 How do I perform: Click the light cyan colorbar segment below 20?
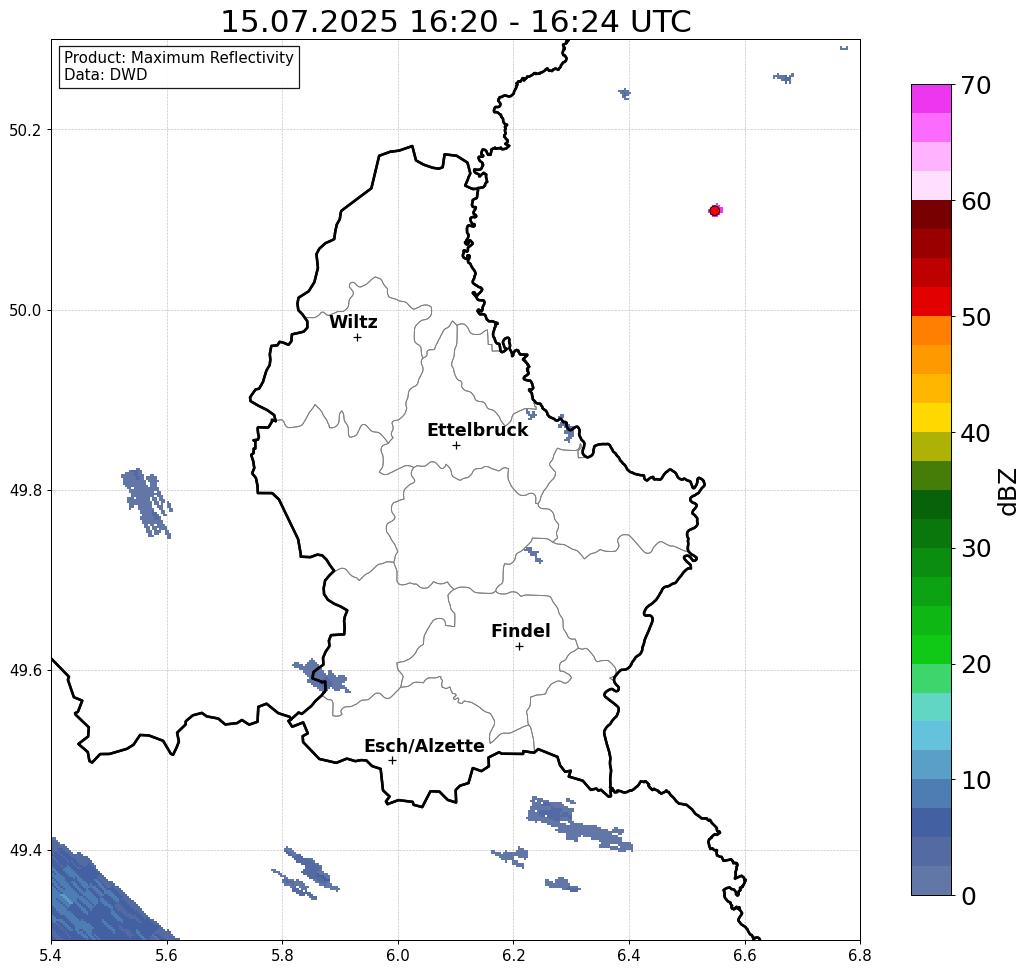pos(931,707)
